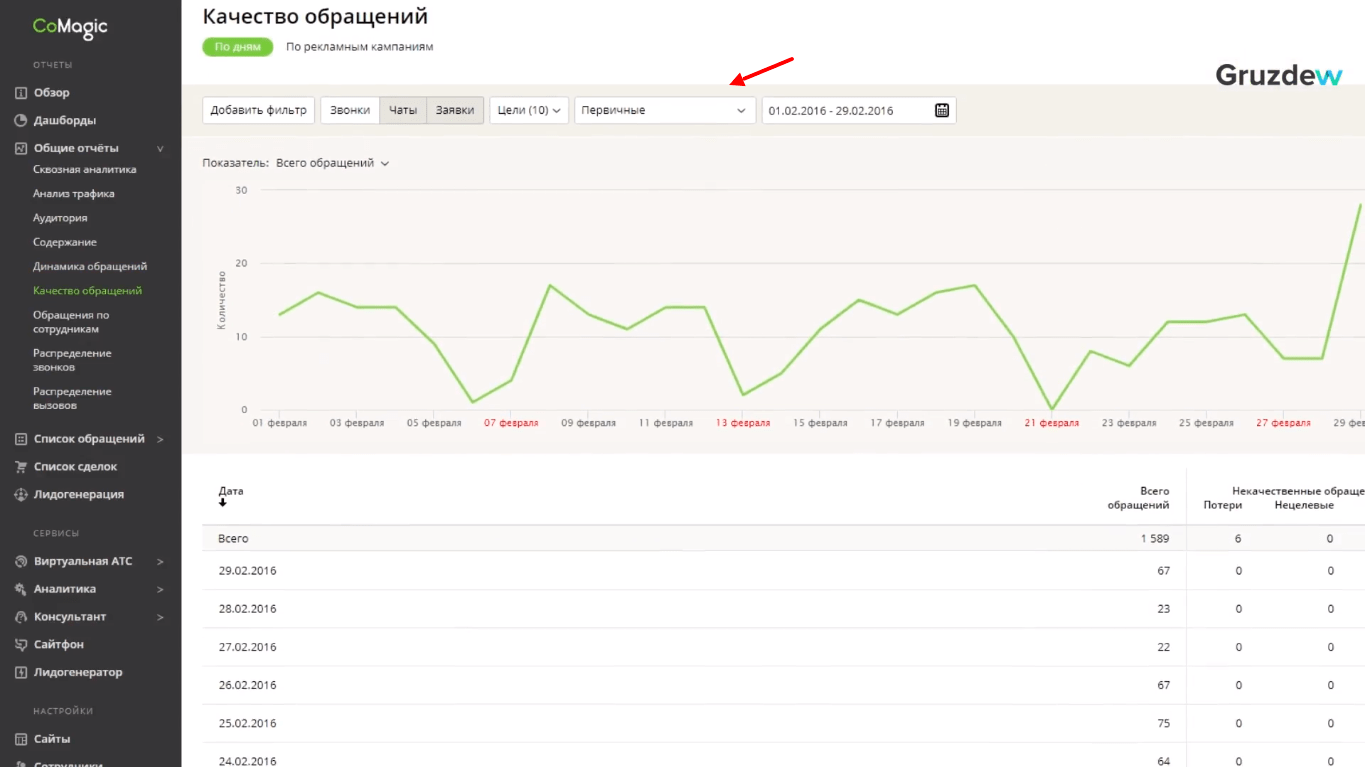
Task: Click the Лидогенерация link
Action: click(79, 494)
